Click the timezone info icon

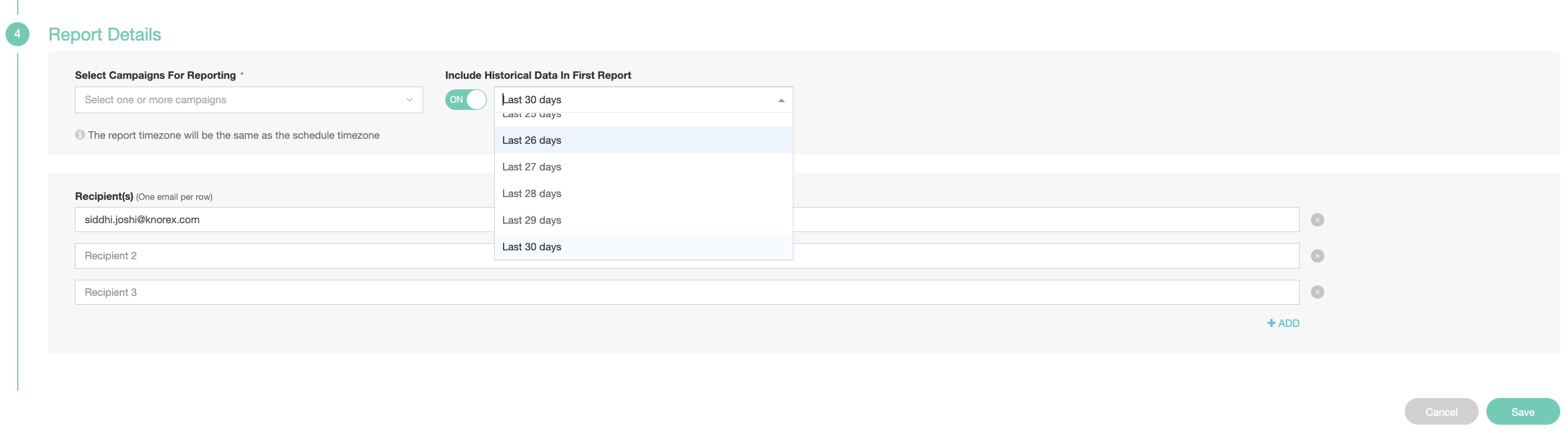(x=80, y=134)
